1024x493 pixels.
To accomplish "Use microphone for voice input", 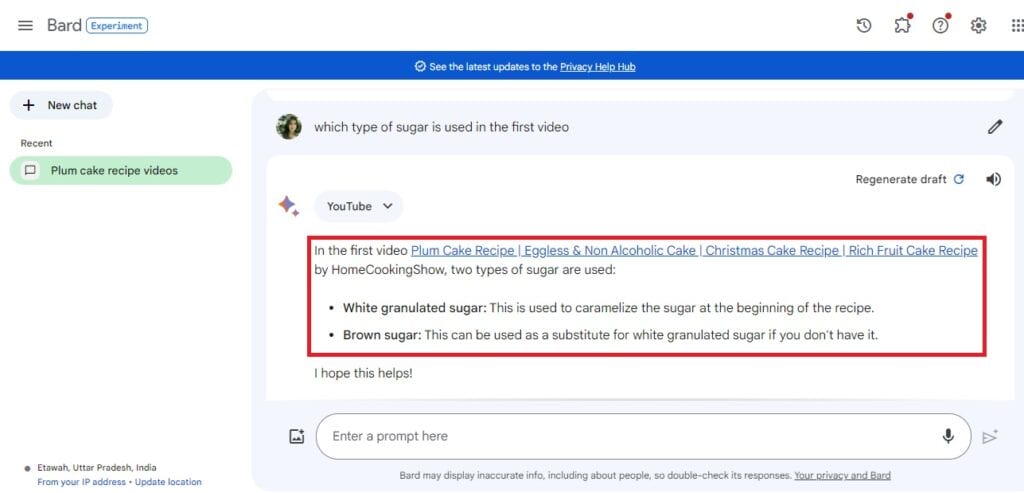I will (x=948, y=436).
